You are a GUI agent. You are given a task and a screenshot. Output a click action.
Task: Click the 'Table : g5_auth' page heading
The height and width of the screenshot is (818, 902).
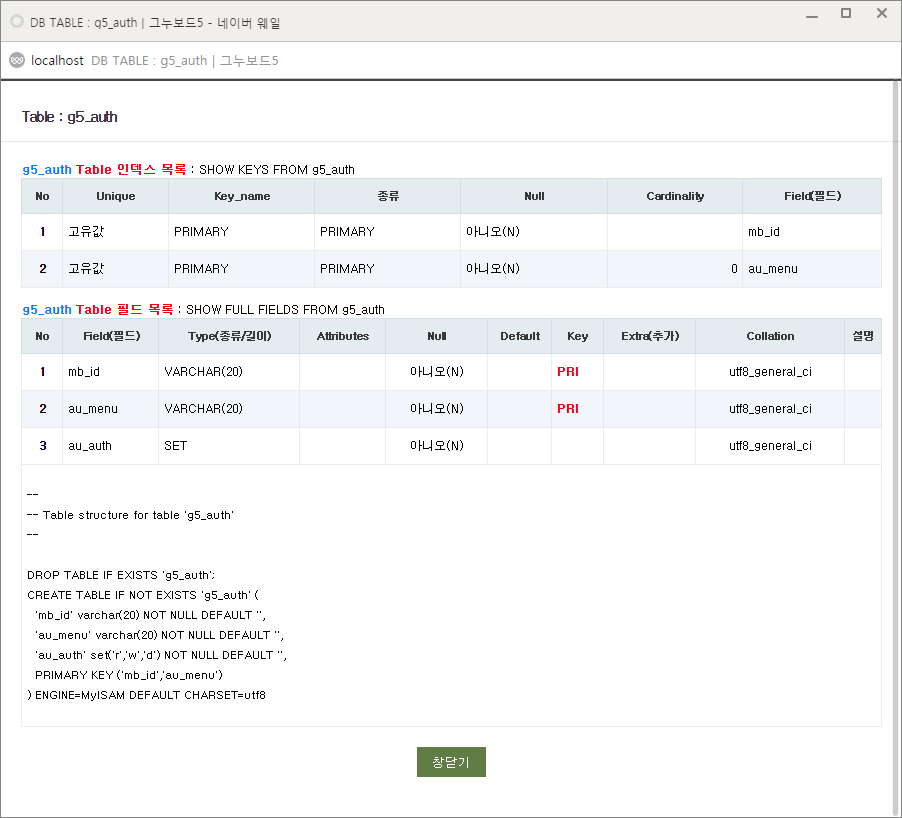point(70,117)
